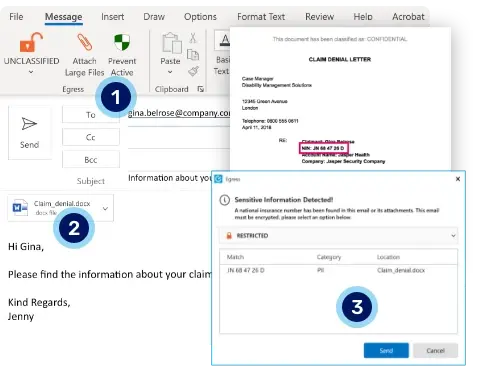Image resolution: width=481 pixels, height=372 pixels.
Task: Click the 'Please find the information' body line
Action: coord(110,274)
